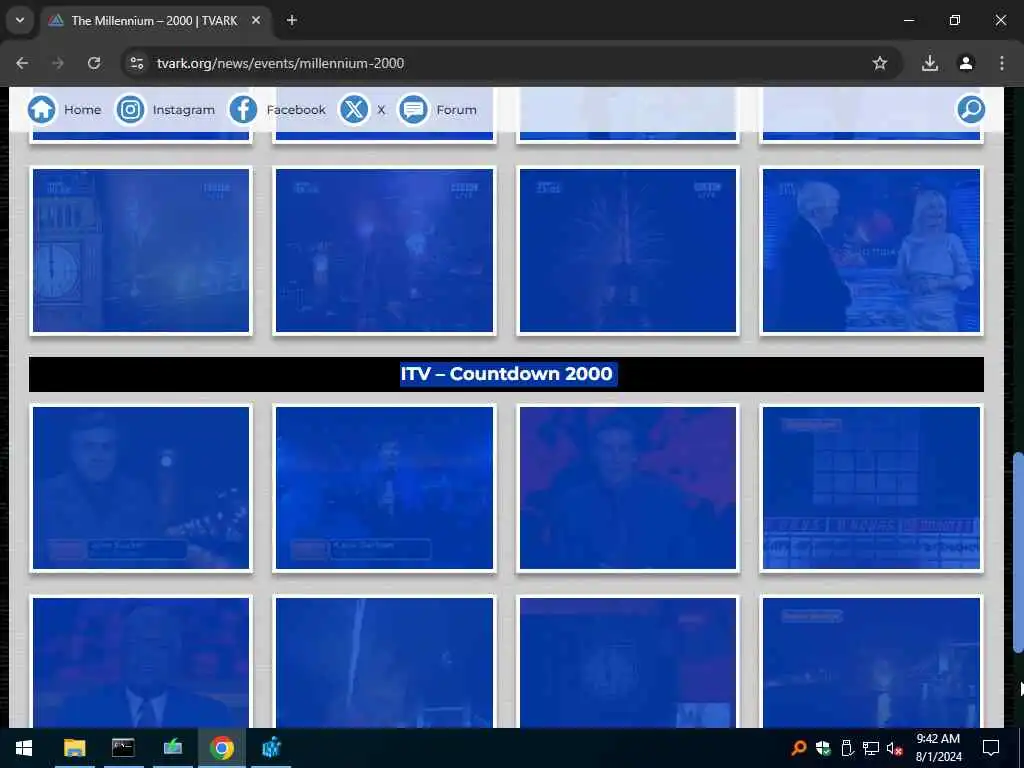Image resolution: width=1024 pixels, height=768 pixels.
Task: Open the Facebook icon link
Action: 243,110
